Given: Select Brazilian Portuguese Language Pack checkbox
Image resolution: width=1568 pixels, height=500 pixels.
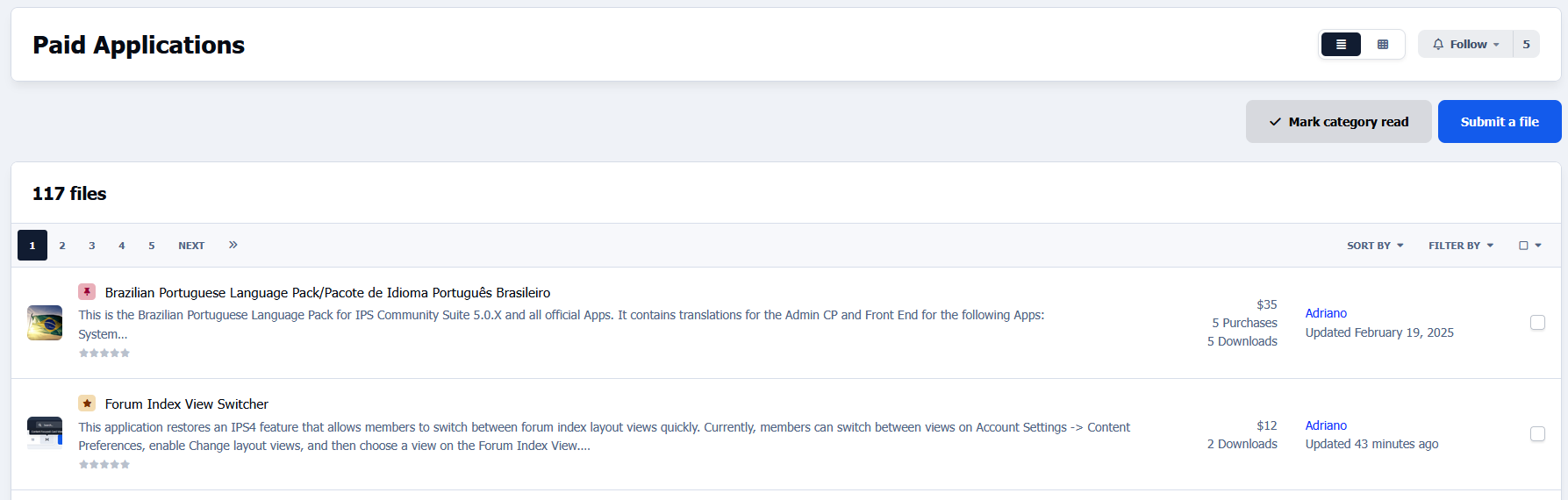Looking at the screenshot, I should pos(1537,323).
